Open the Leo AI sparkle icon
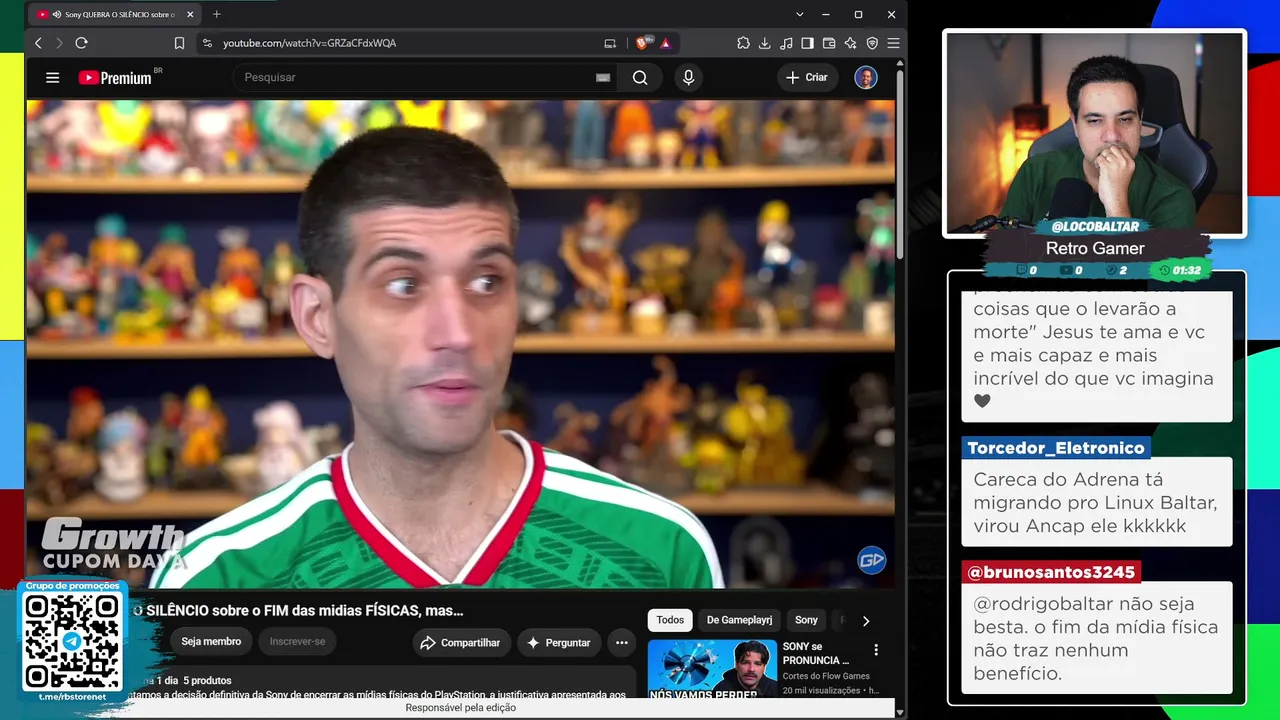This screenshot has width=1280, height=720. [x=850, y=43]
